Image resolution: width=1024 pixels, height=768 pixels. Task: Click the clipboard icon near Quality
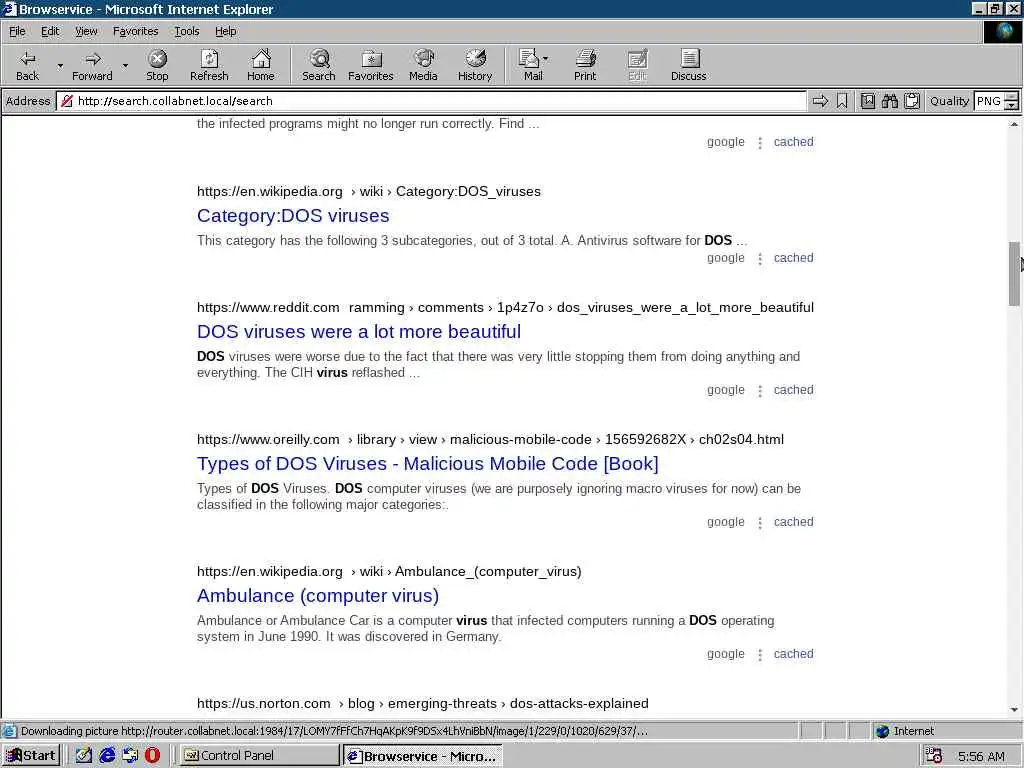coord(912,101)
